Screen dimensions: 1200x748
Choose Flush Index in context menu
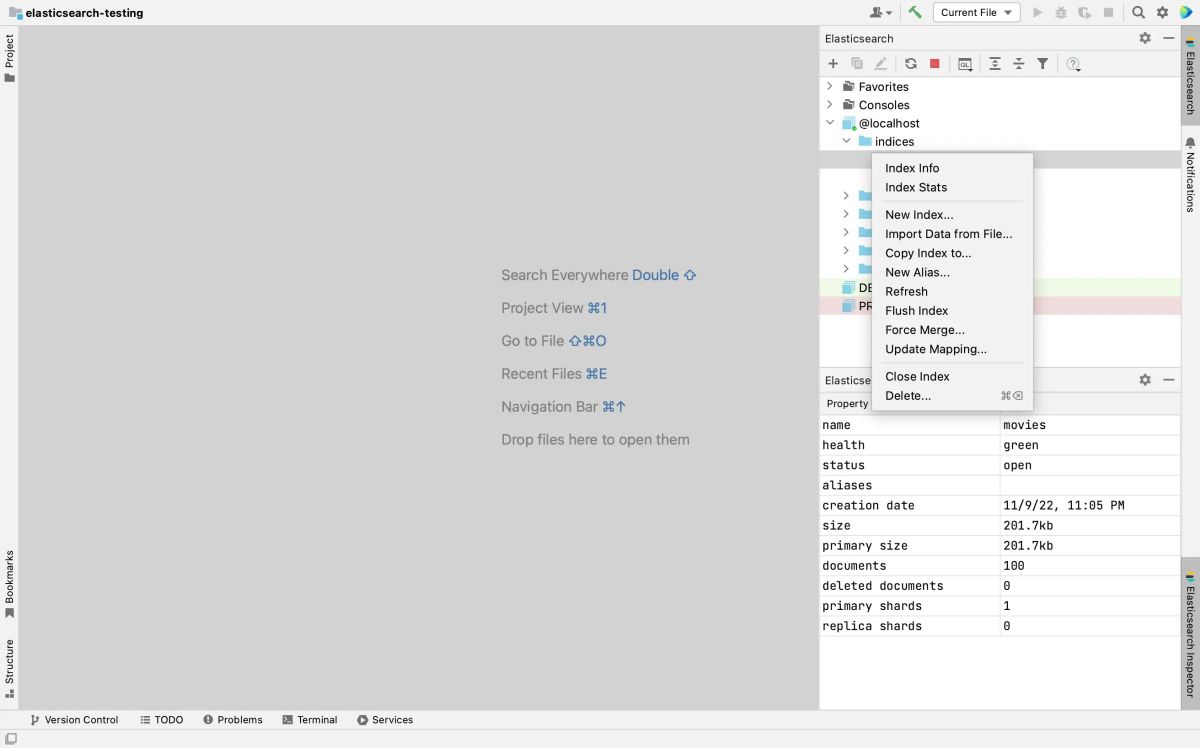click(x=953, y=310)
